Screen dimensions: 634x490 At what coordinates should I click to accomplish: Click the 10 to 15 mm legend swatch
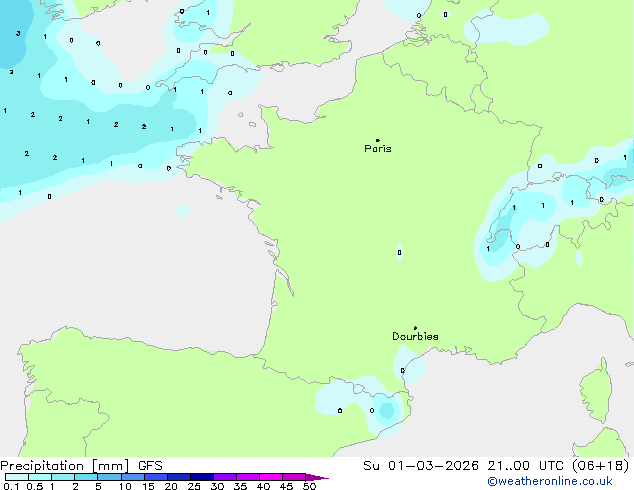132,477
